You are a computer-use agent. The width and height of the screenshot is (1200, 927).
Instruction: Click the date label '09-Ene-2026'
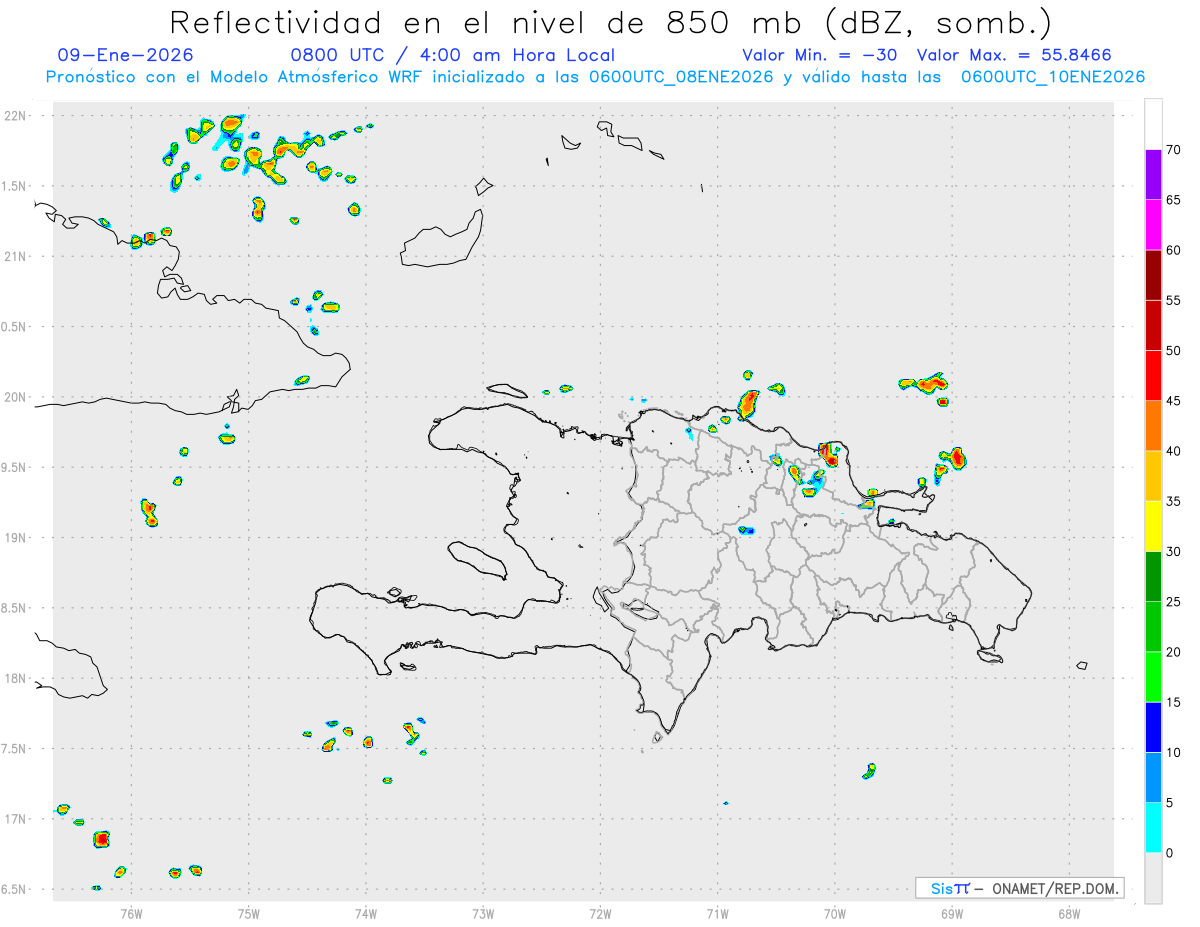tap(126, 55)
